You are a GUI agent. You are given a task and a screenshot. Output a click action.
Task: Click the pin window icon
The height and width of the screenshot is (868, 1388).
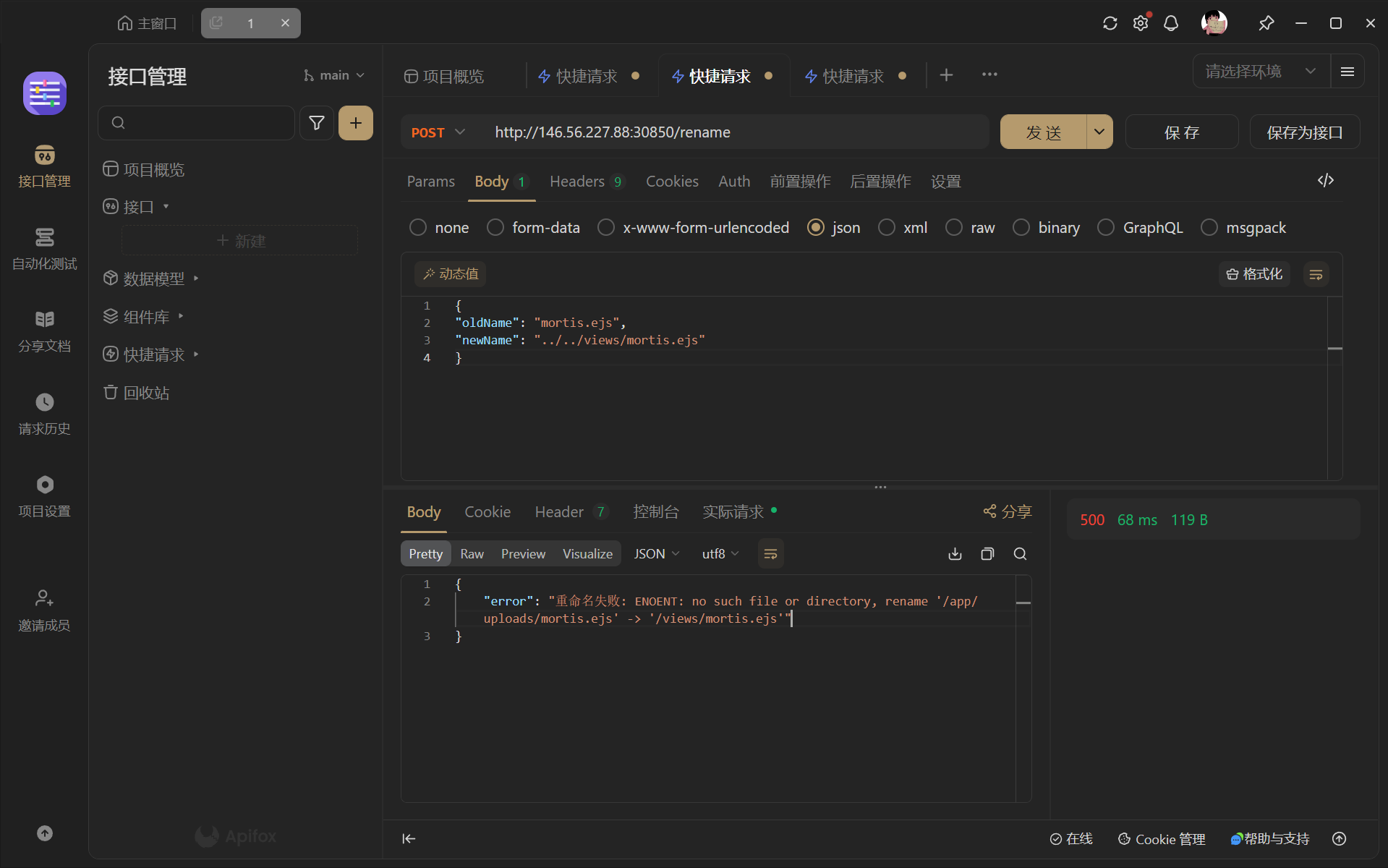pyautogui.click(x=1266, y=23)
